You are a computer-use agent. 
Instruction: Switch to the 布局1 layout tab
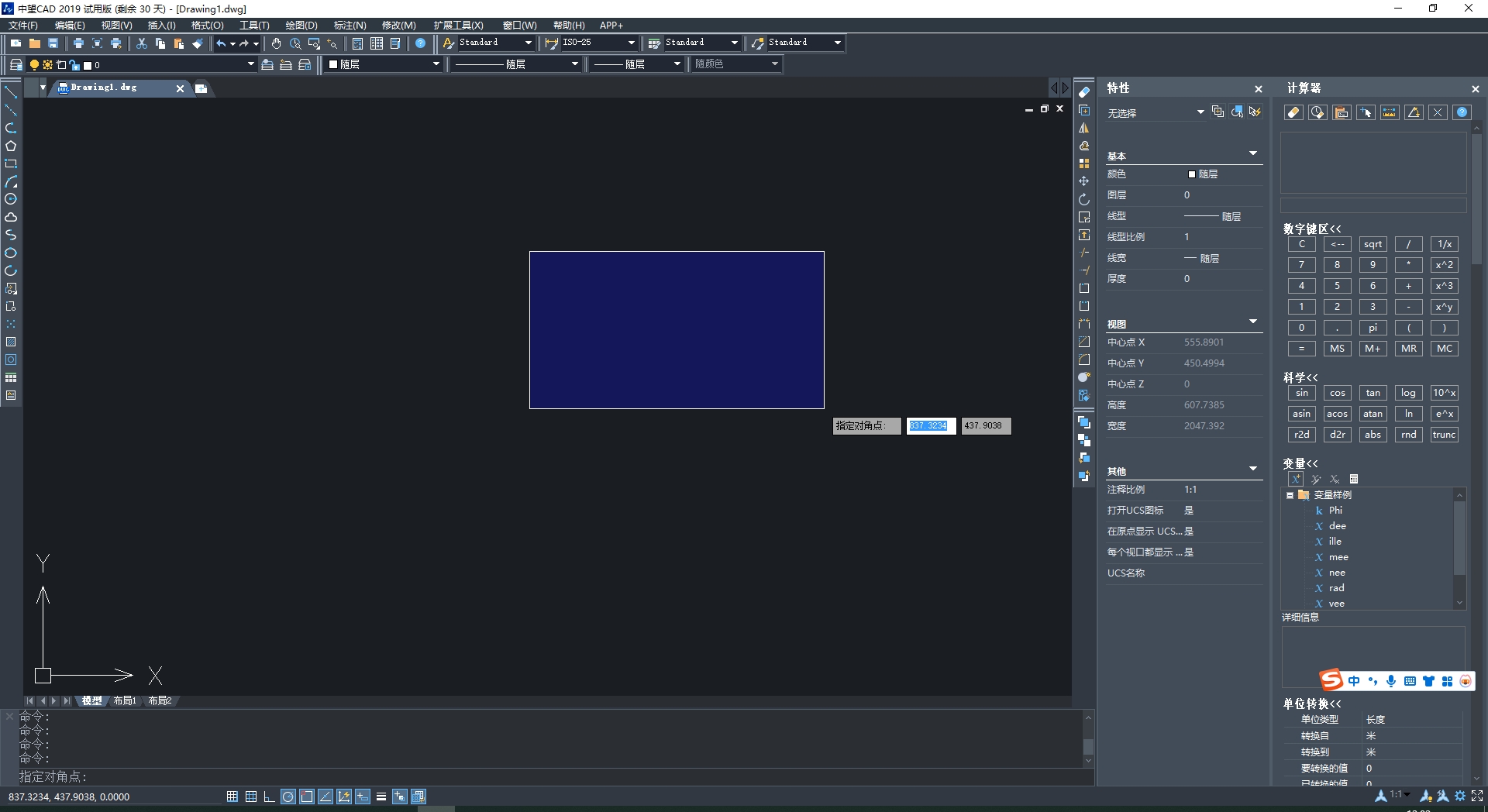coord(125,700)
